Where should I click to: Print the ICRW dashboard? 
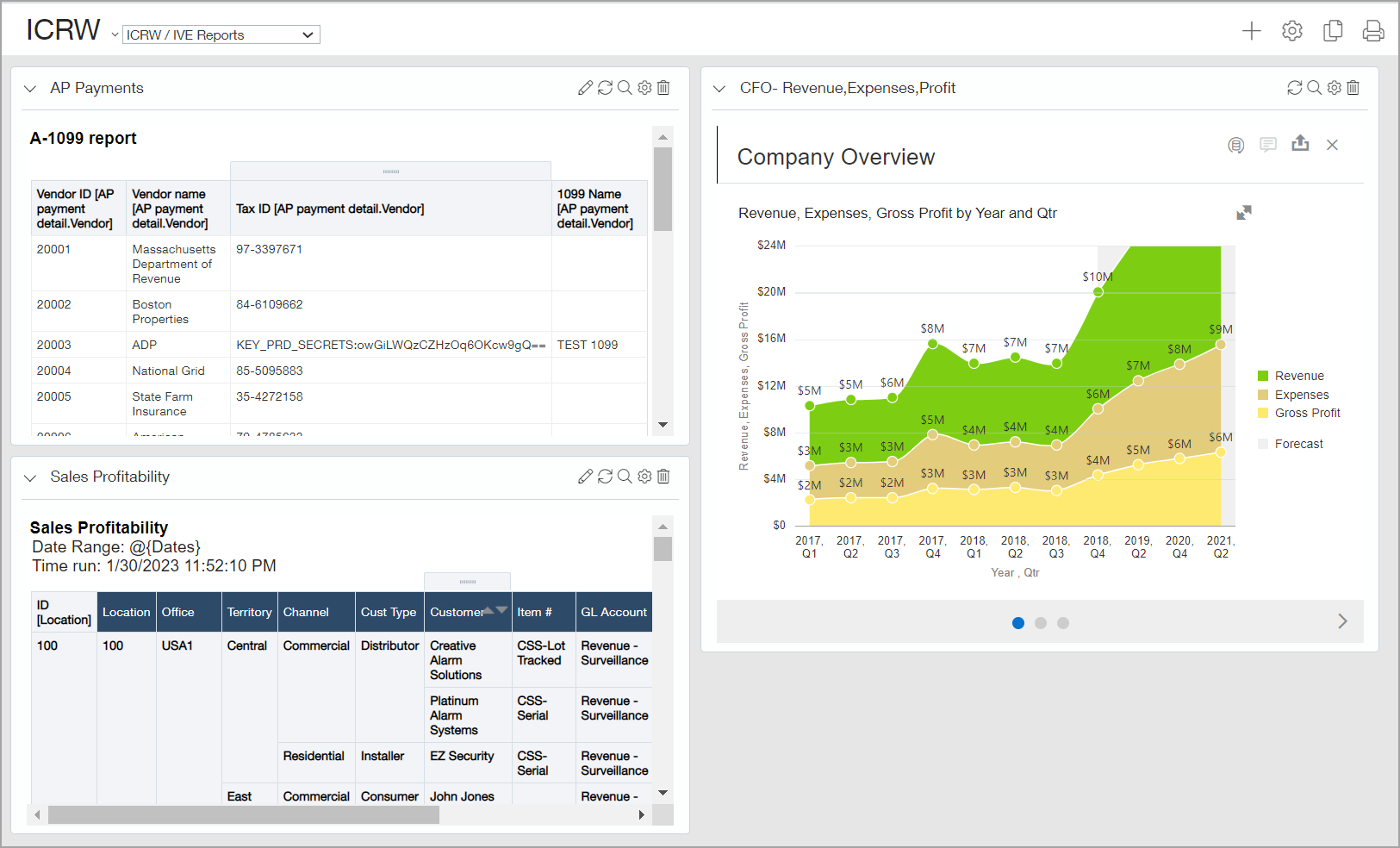(x=1372, y=29)
